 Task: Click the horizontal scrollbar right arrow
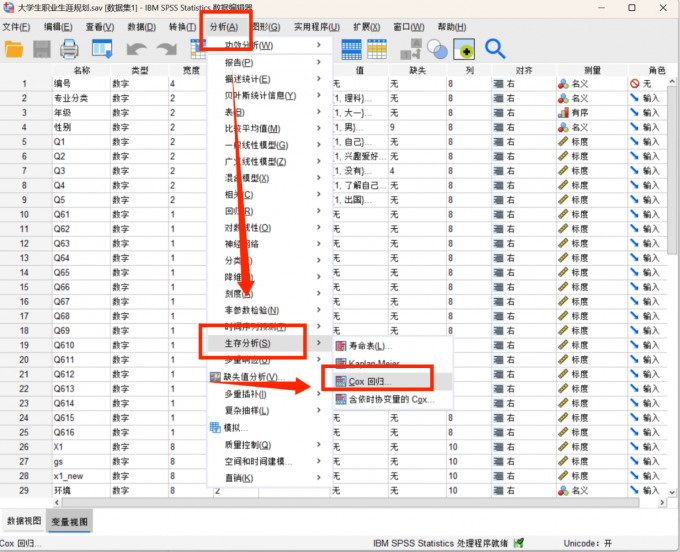661,503
